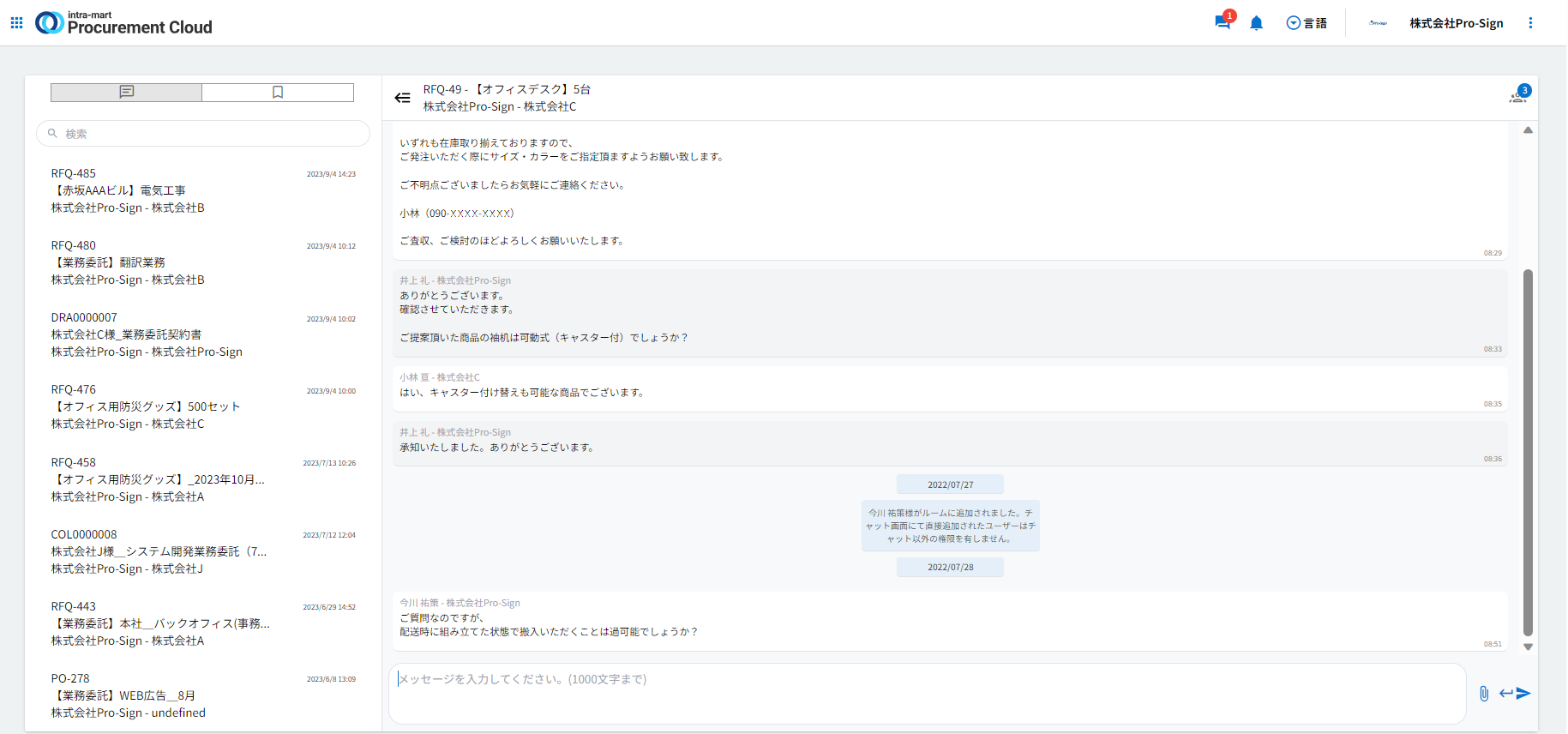Open the 言語 language dropdown
Screen dimensions: 1568x734
point(1307,23)
